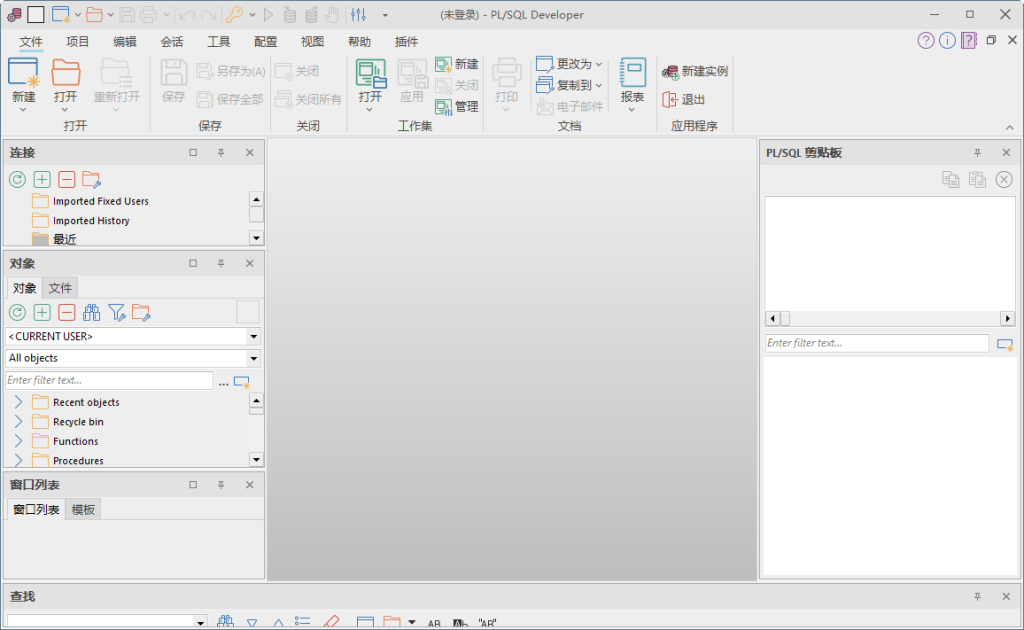Pin the 连接 panel

pos(221,152)
